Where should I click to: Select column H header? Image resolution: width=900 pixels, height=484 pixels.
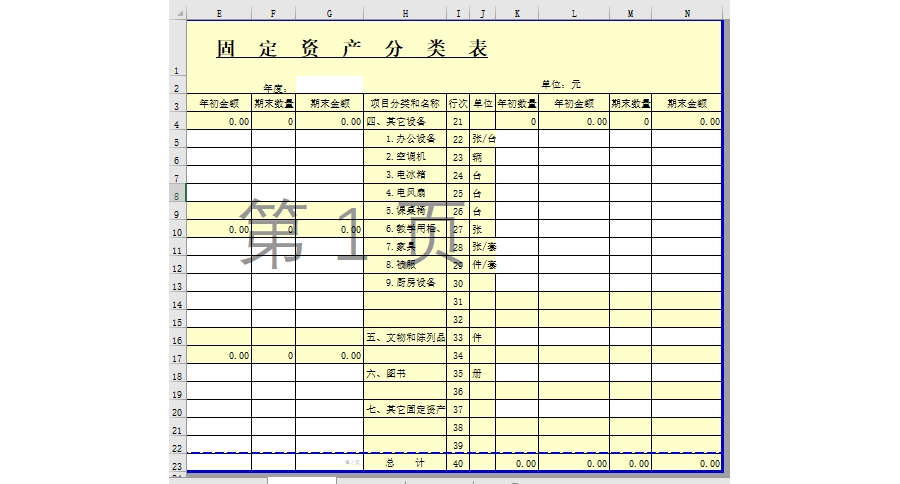pos(405,13)
